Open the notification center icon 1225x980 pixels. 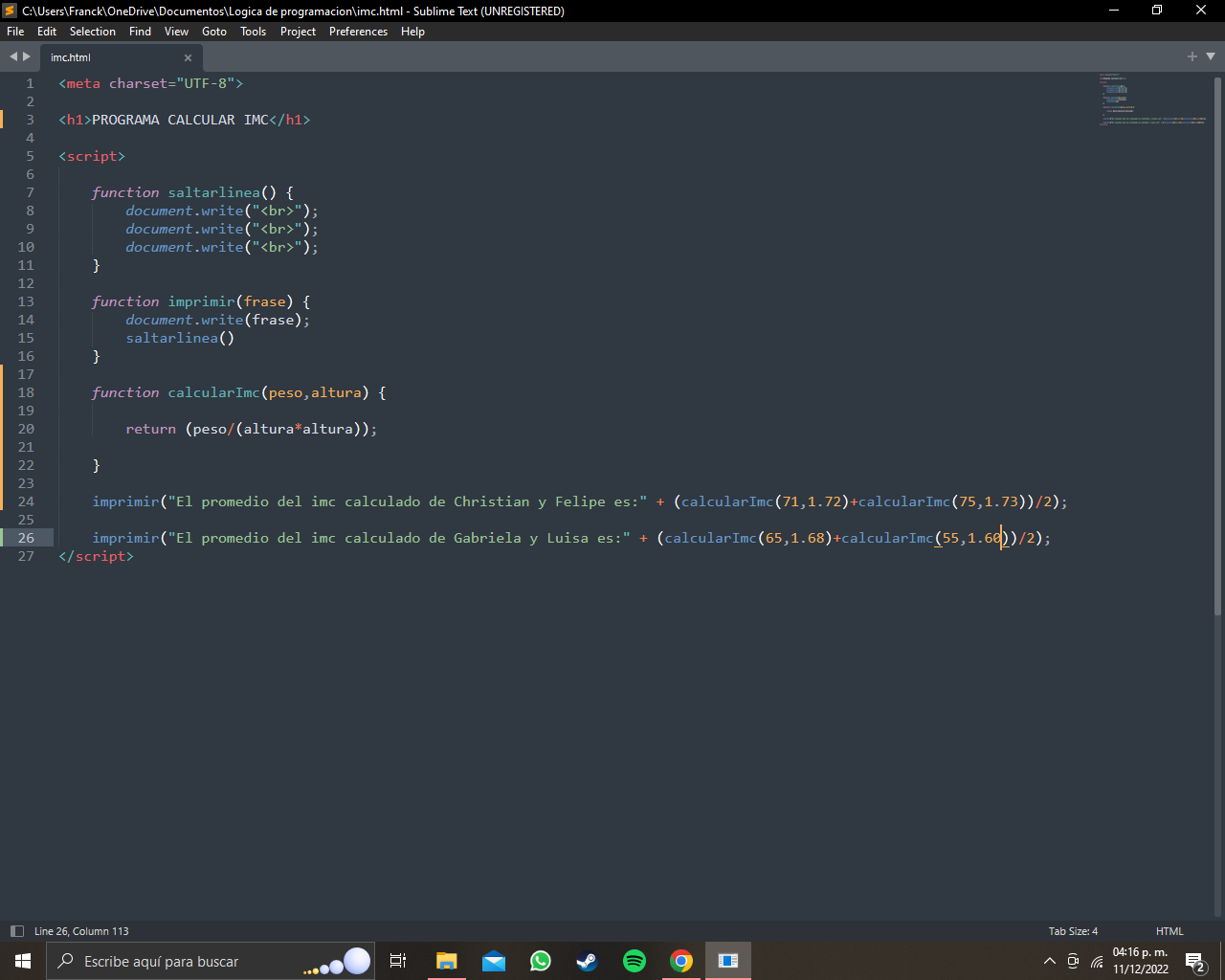tap(1194, 961)
